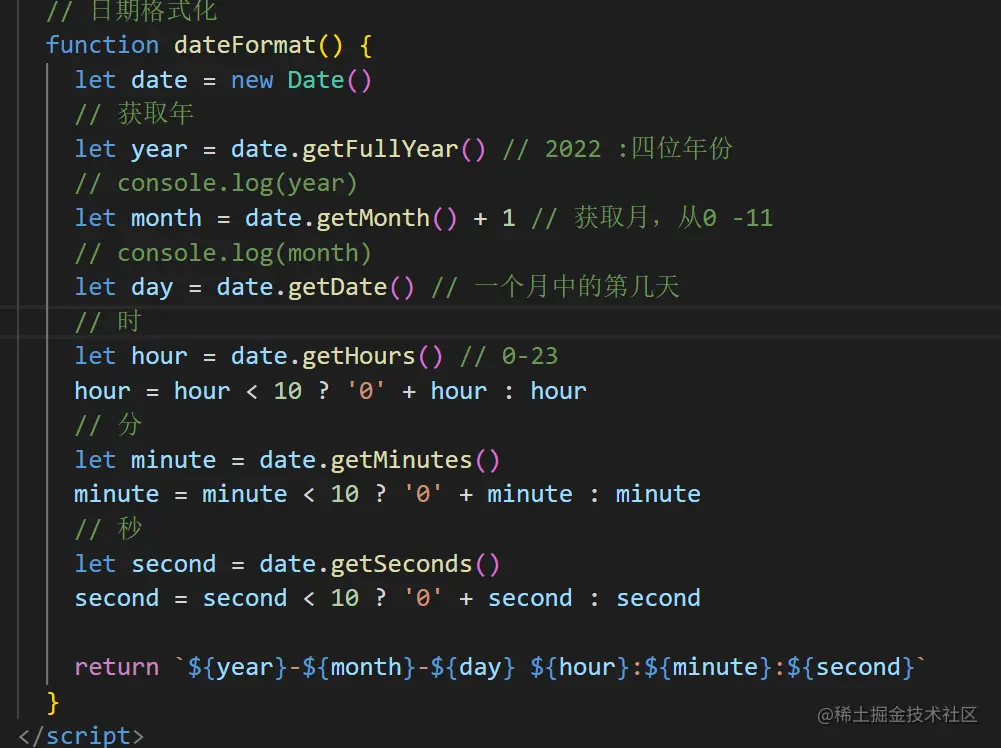Click the function dateFormat() declaration line
The height and width of the screenshot is (748, 1001).
pos(209,45)
